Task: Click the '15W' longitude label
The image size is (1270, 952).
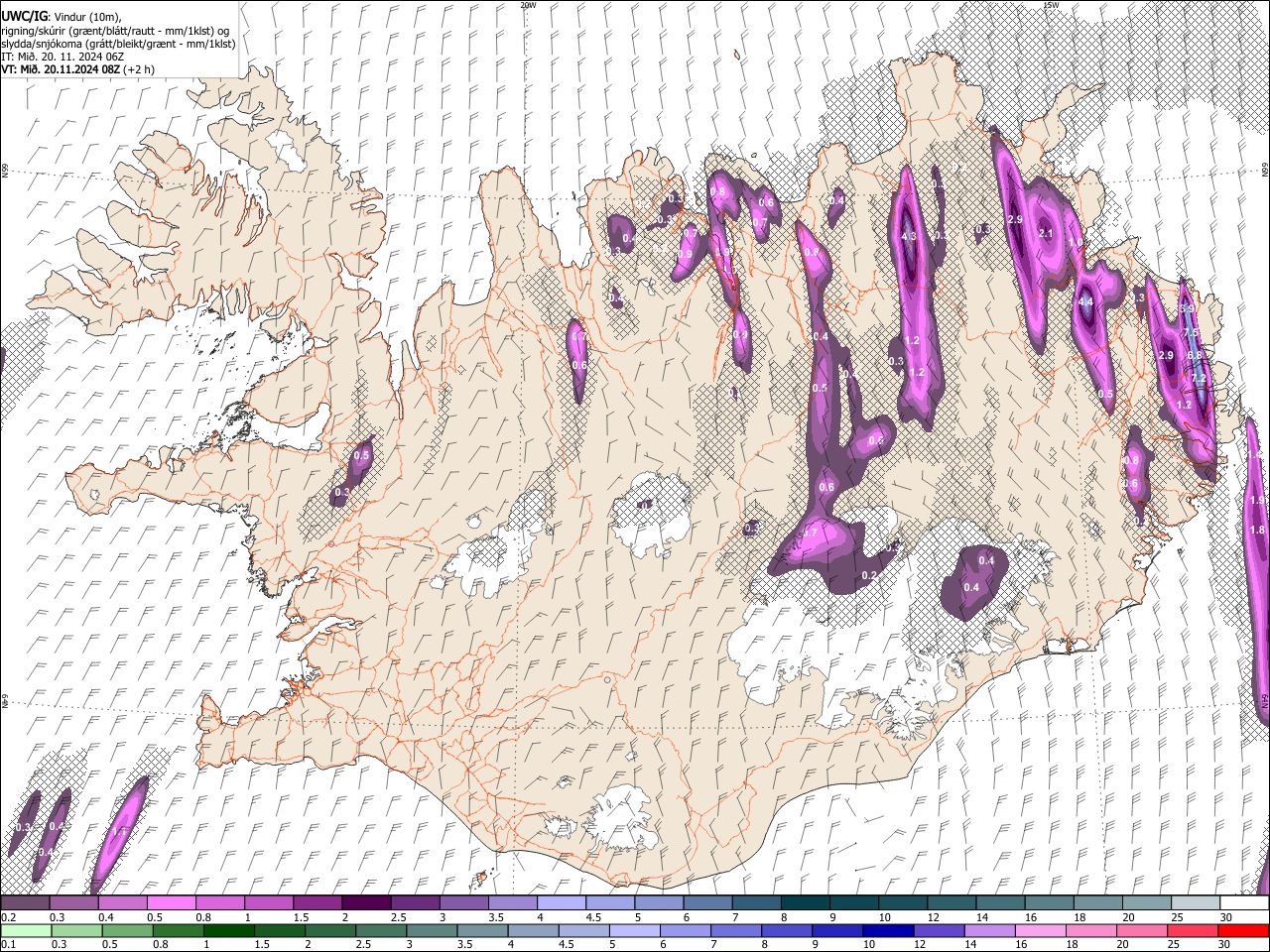Action: (x=1051, y=5)
